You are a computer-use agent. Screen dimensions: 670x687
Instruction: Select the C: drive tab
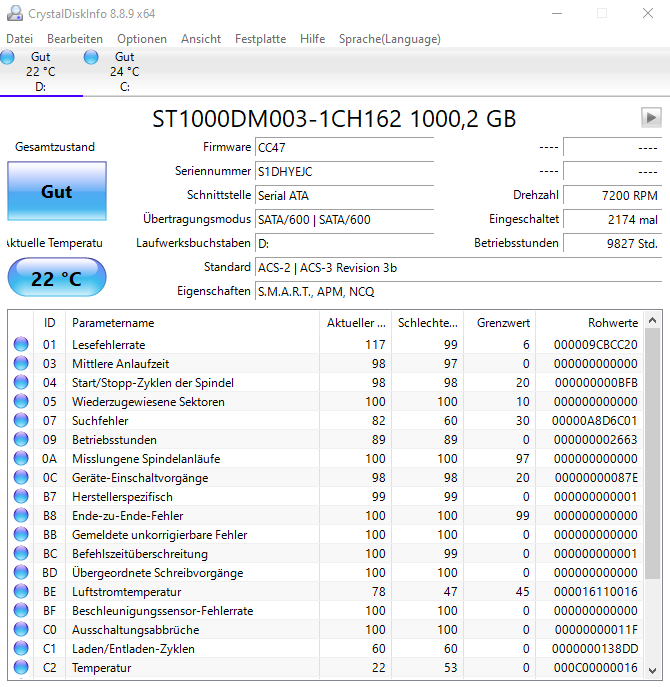tap(125, 72)
